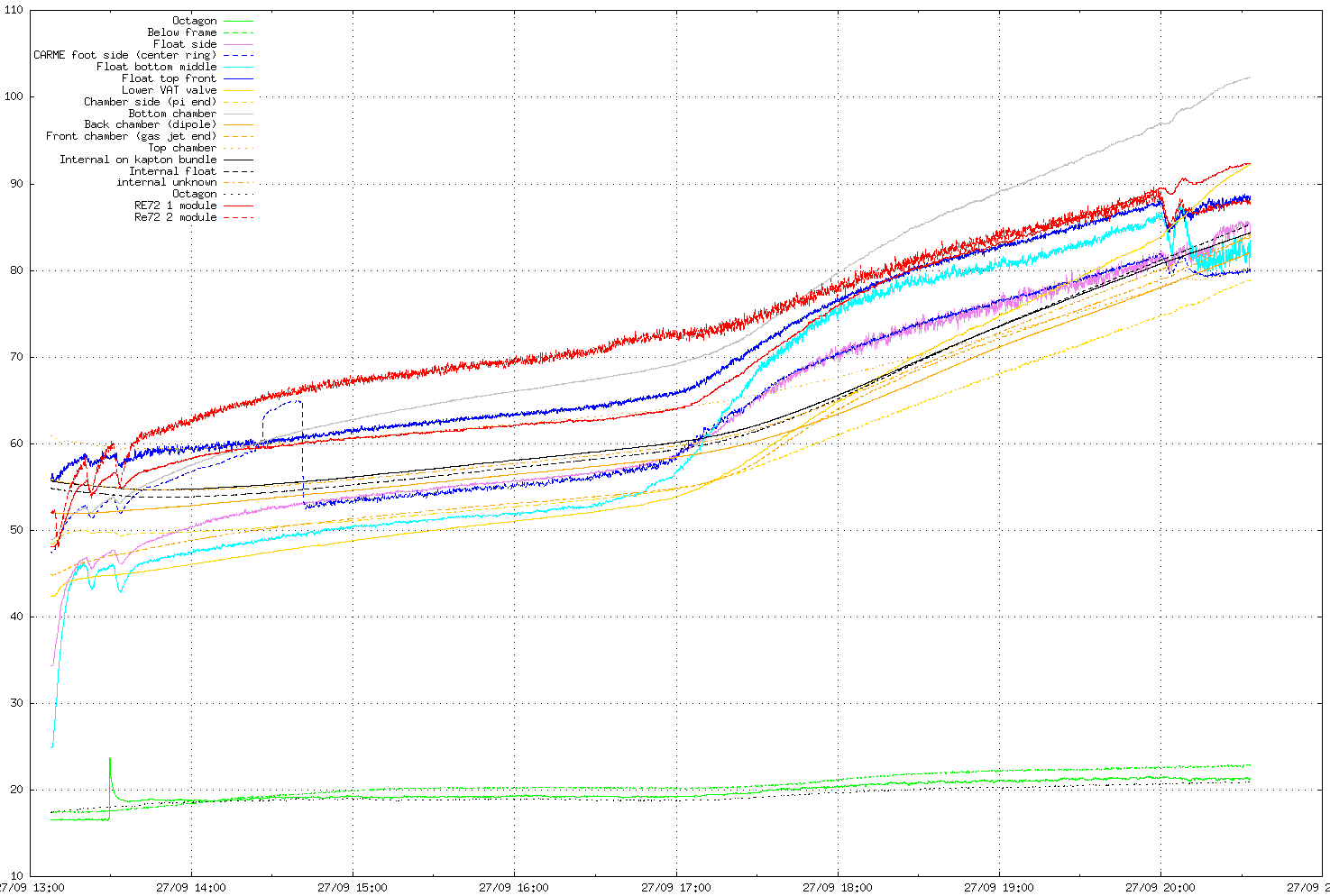Click the '27/09 17:00' time axis label
Viewport: 1330px width, 896px height.
[676, 888]
